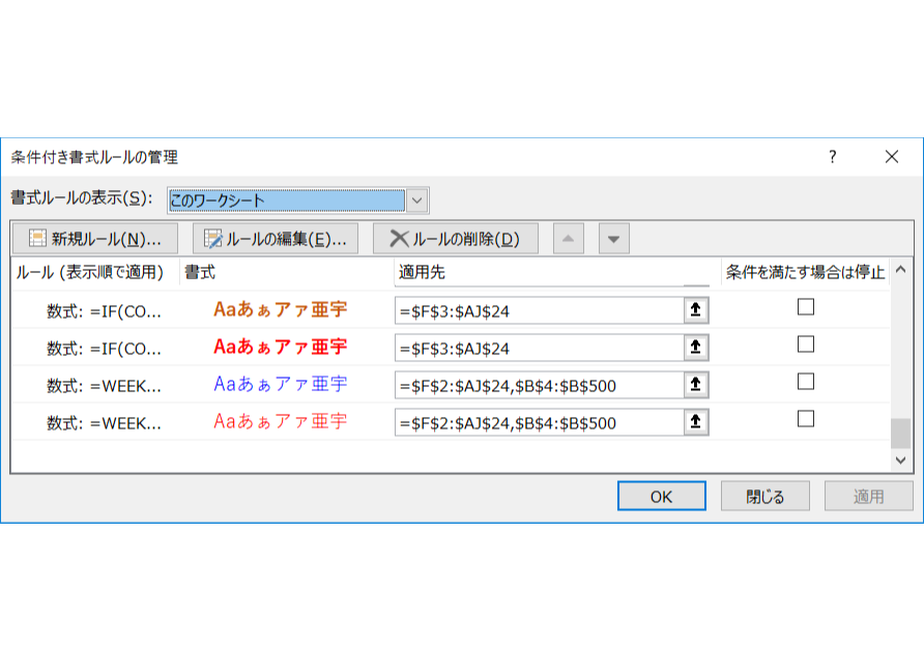924x660 pixels.
Task: Edit applies-to field of orange =IF(CO rule
Action: (x=539, y=311)
